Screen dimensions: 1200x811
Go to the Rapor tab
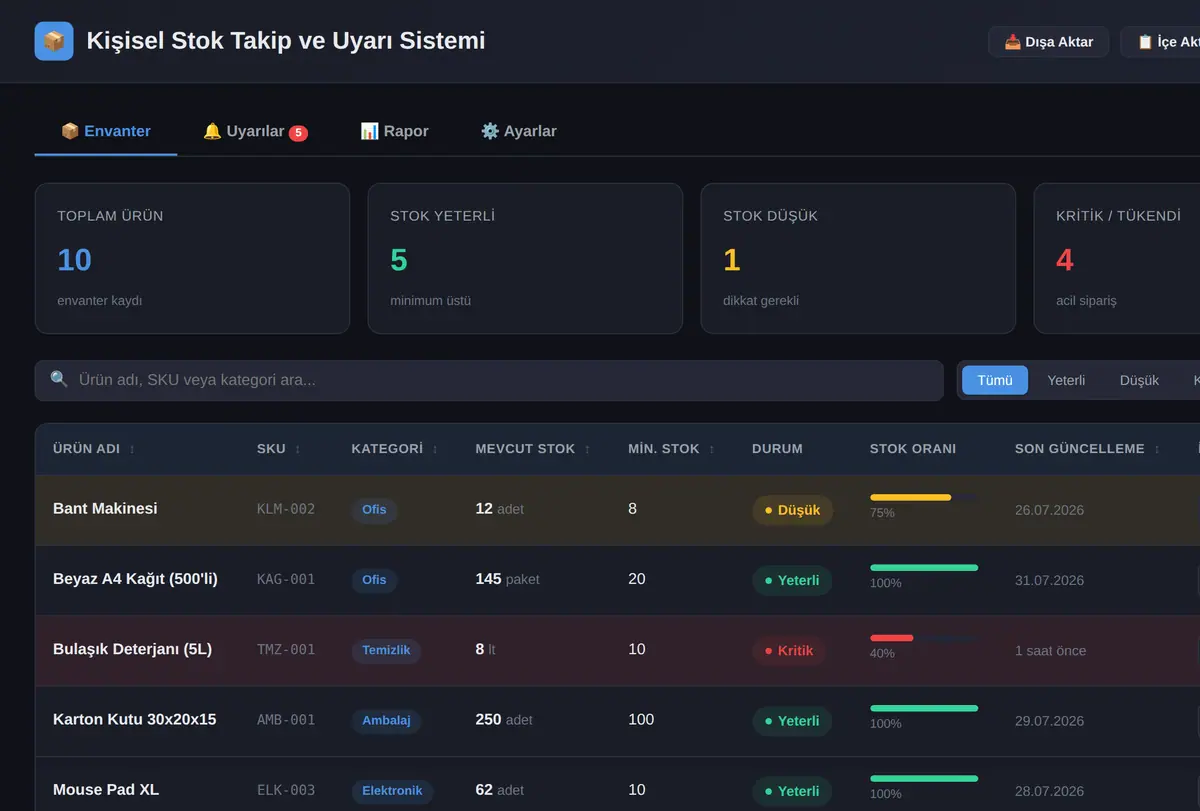pyautogui.click(x=394, y=131)
